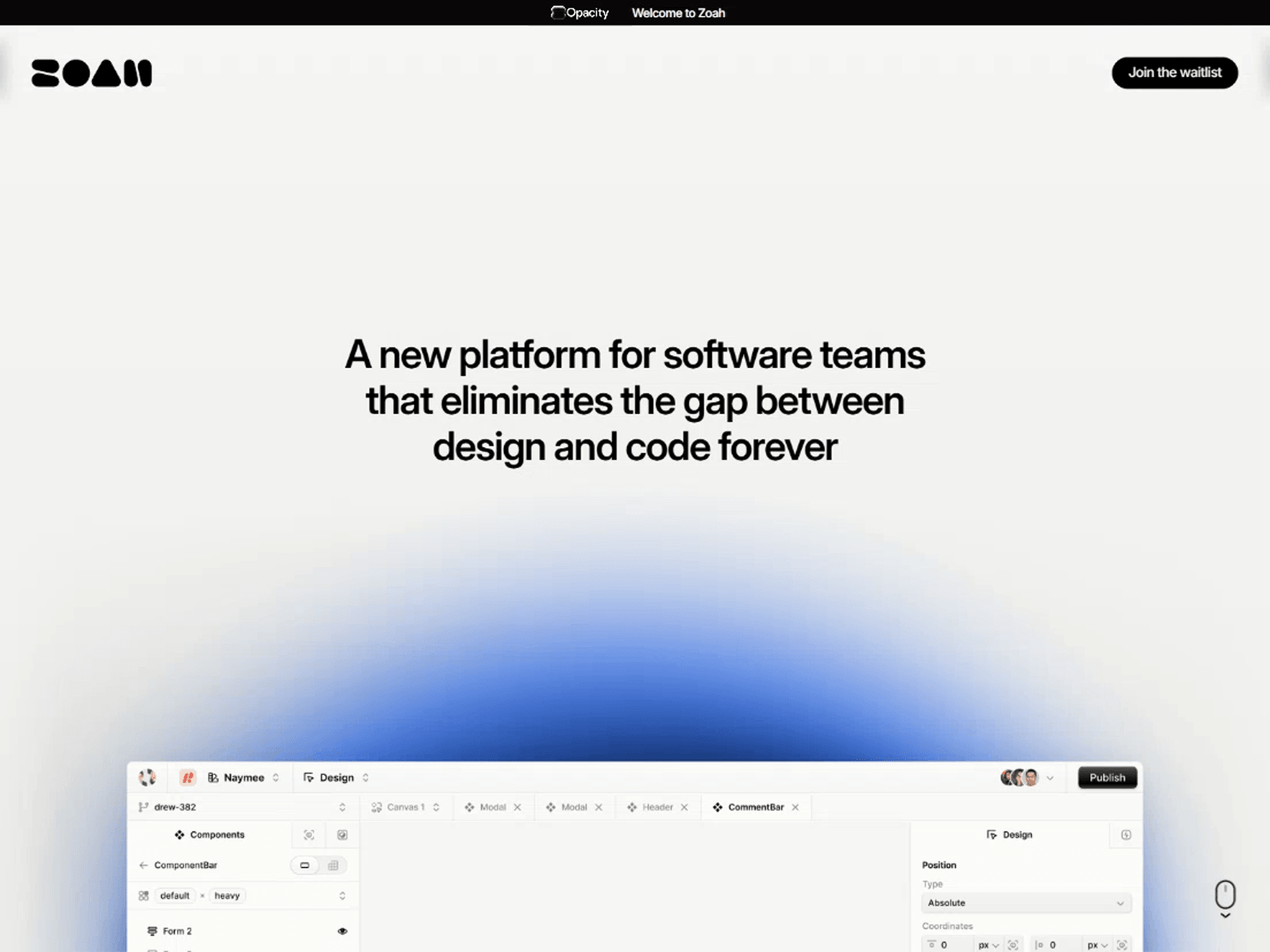Click the collaborator avatars group
Screen dimensions: 1270x952
pyautogui.click(x=1020, y=777)
